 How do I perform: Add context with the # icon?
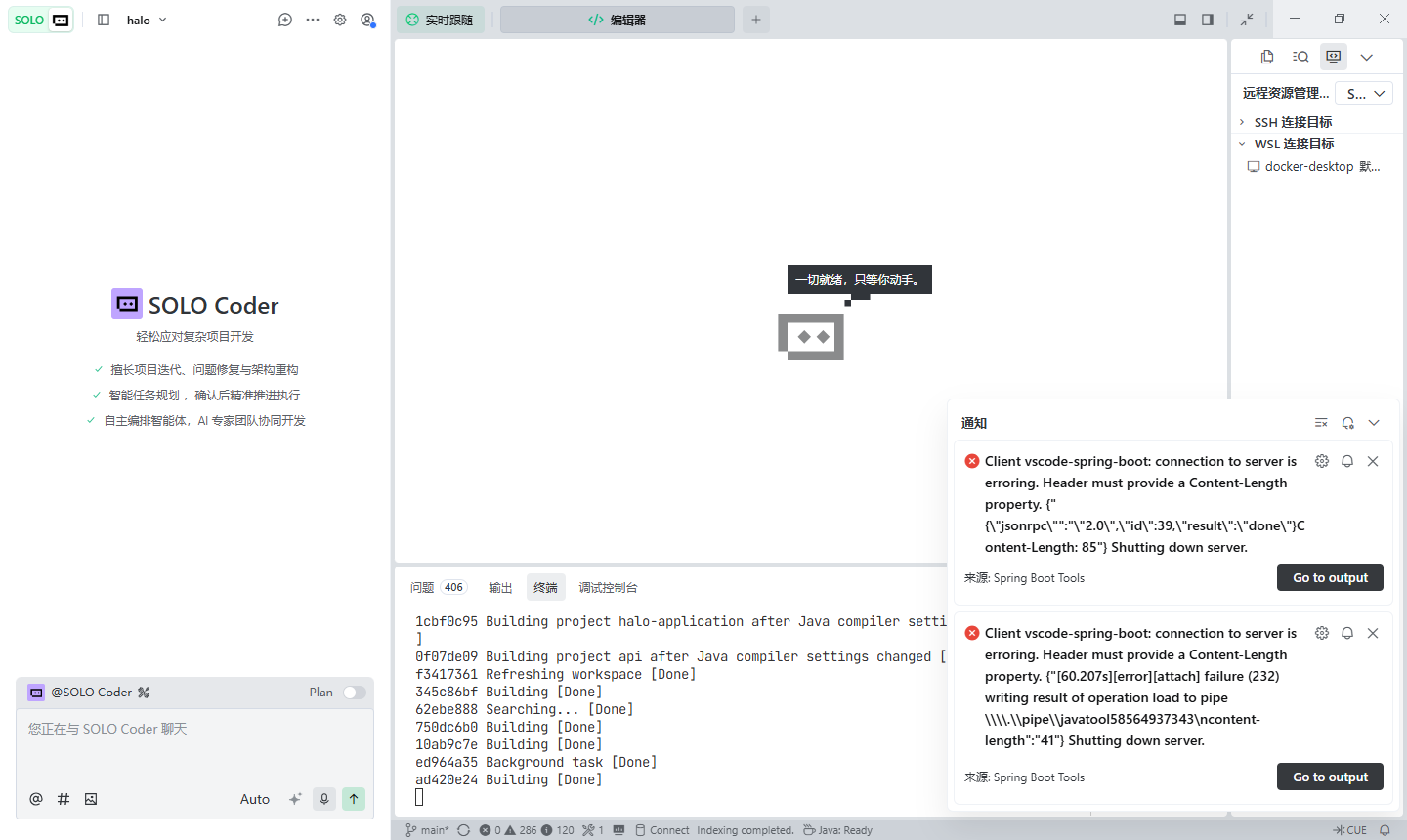64,799
